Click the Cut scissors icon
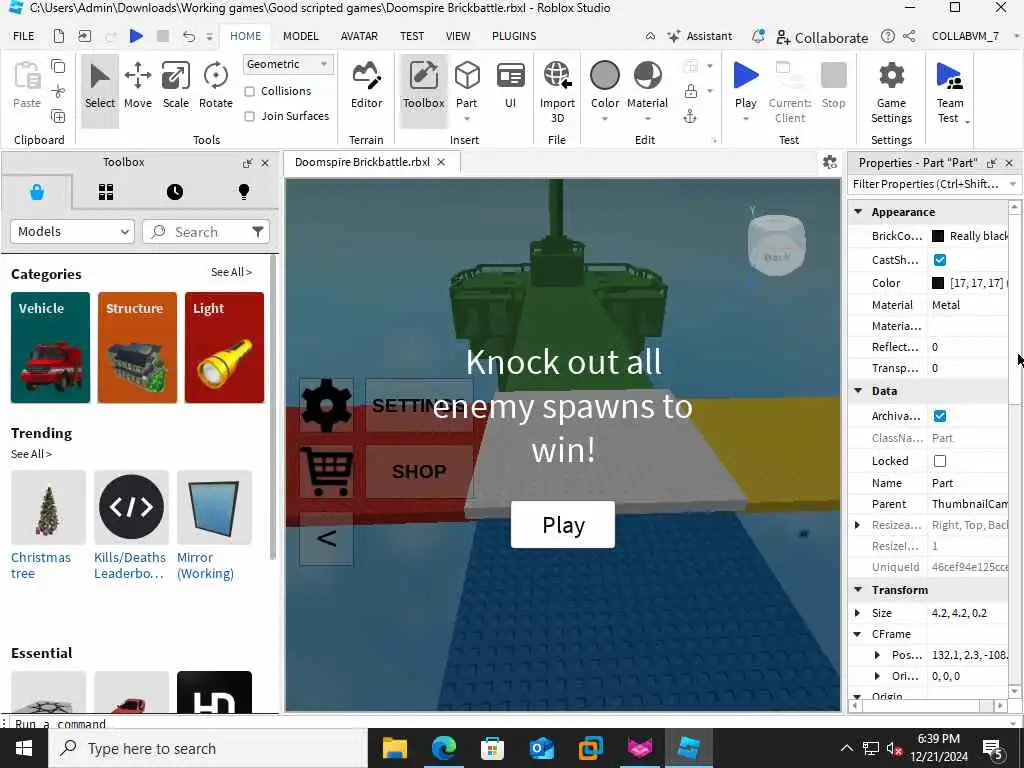 coord(58,91)
